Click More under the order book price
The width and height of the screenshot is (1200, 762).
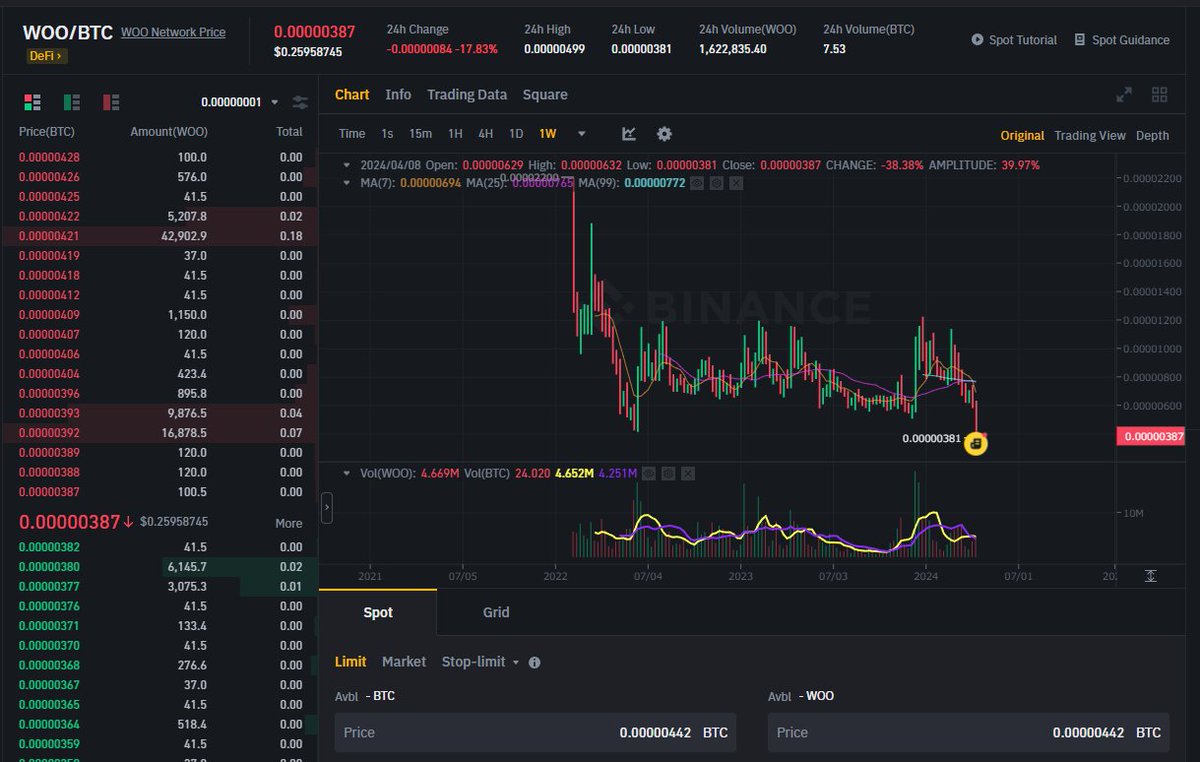[289, 523]
